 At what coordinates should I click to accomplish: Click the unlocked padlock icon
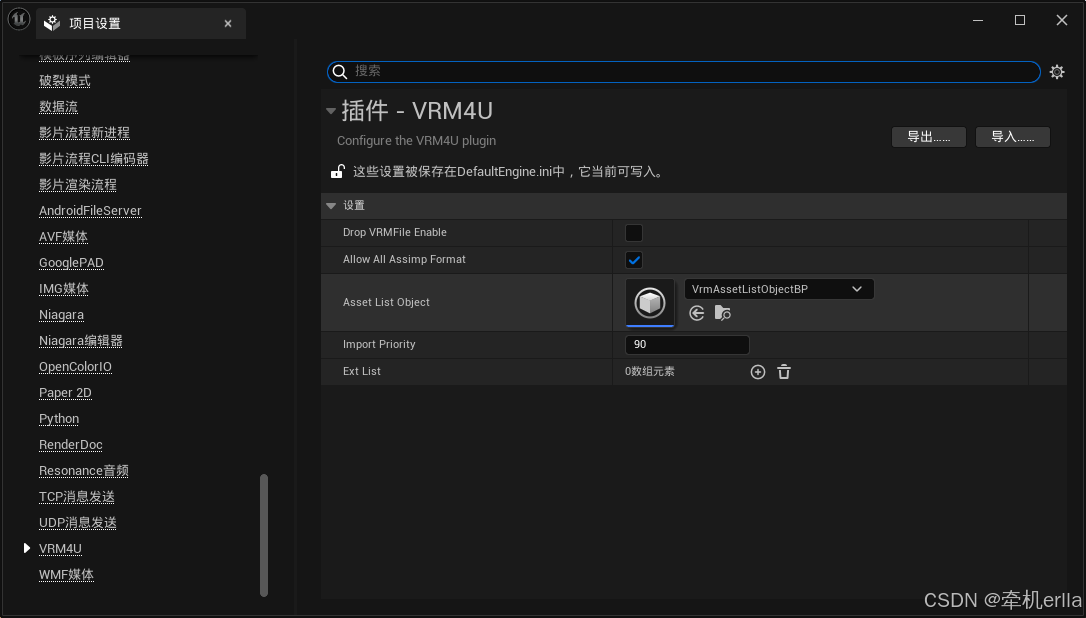click(337, 171)
